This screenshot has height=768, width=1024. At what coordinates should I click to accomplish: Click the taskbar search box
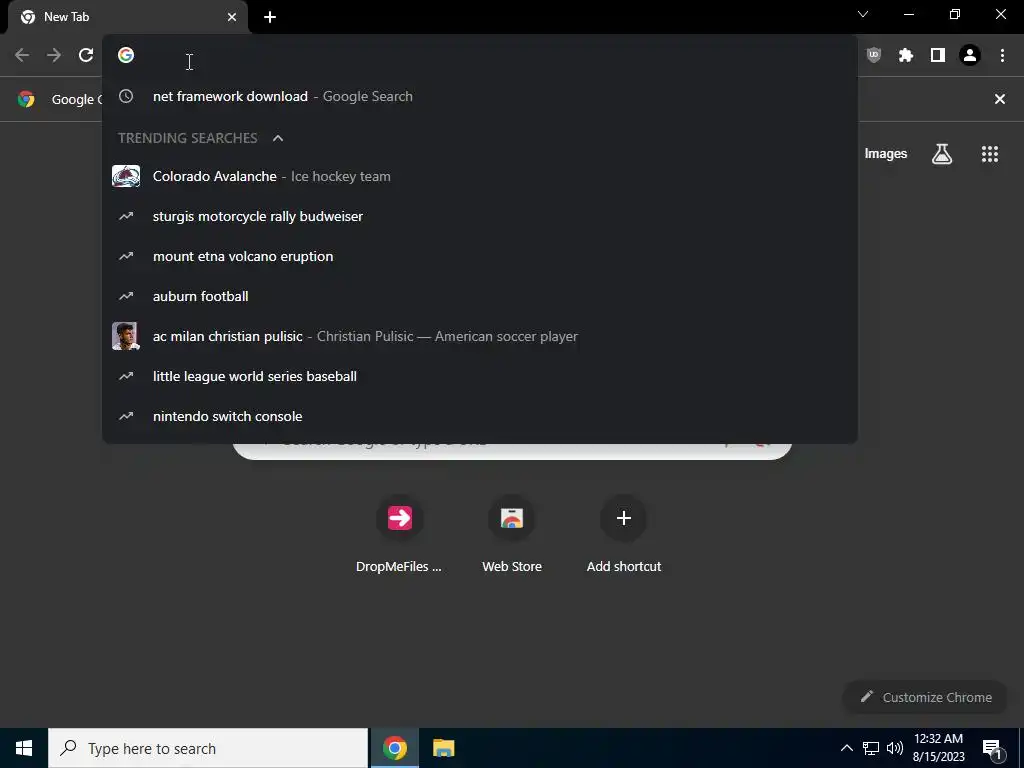(208, 748)
